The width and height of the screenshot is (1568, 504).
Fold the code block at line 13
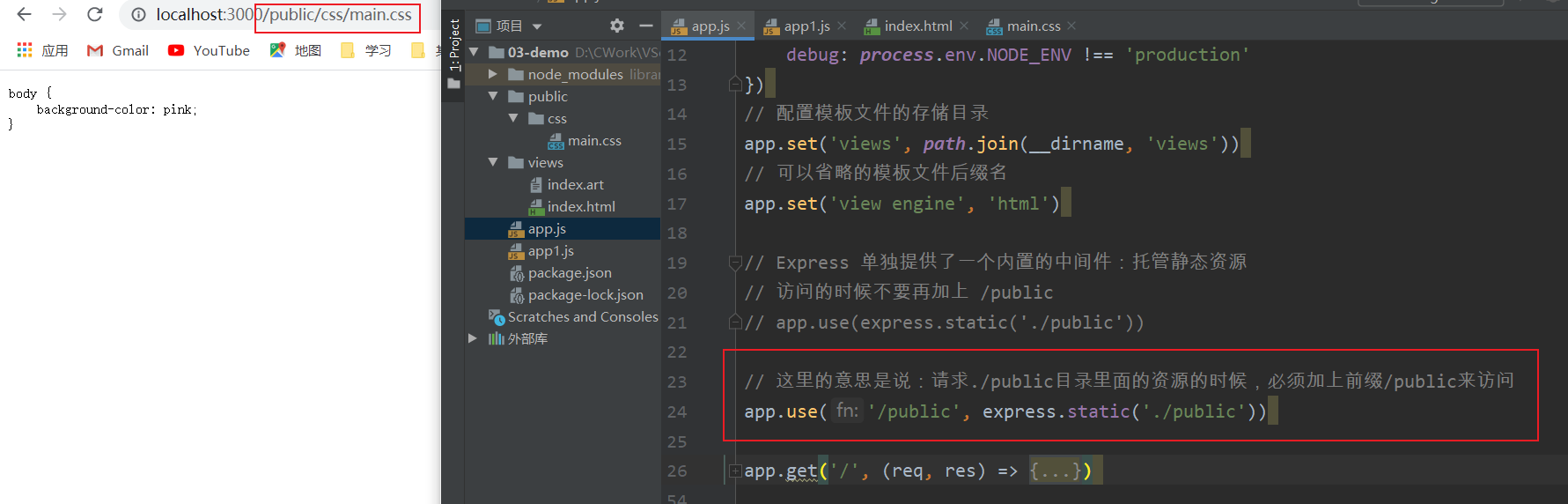(735, 84)
